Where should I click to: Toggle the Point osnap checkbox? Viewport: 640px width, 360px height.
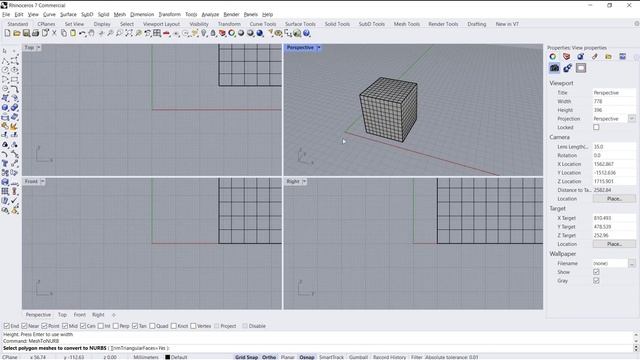pos(44,326)
